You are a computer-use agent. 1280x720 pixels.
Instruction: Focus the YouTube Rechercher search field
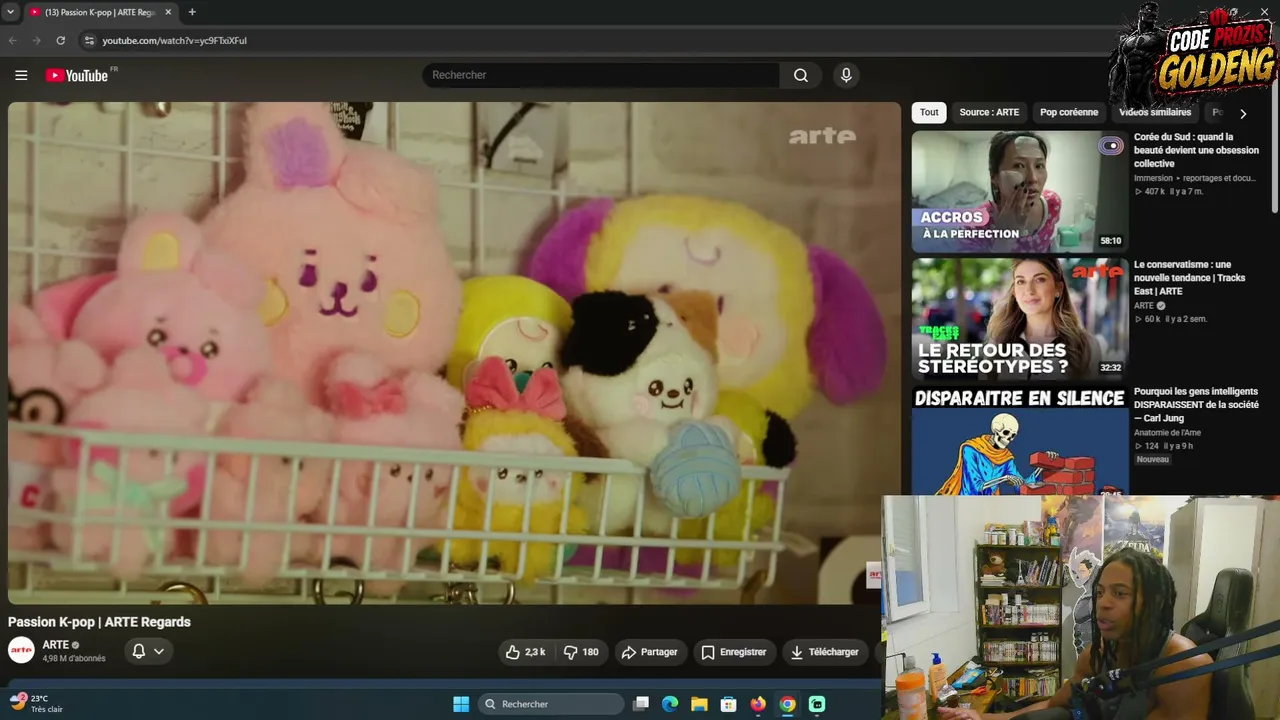pyautogui.click(x=601, y=75)
